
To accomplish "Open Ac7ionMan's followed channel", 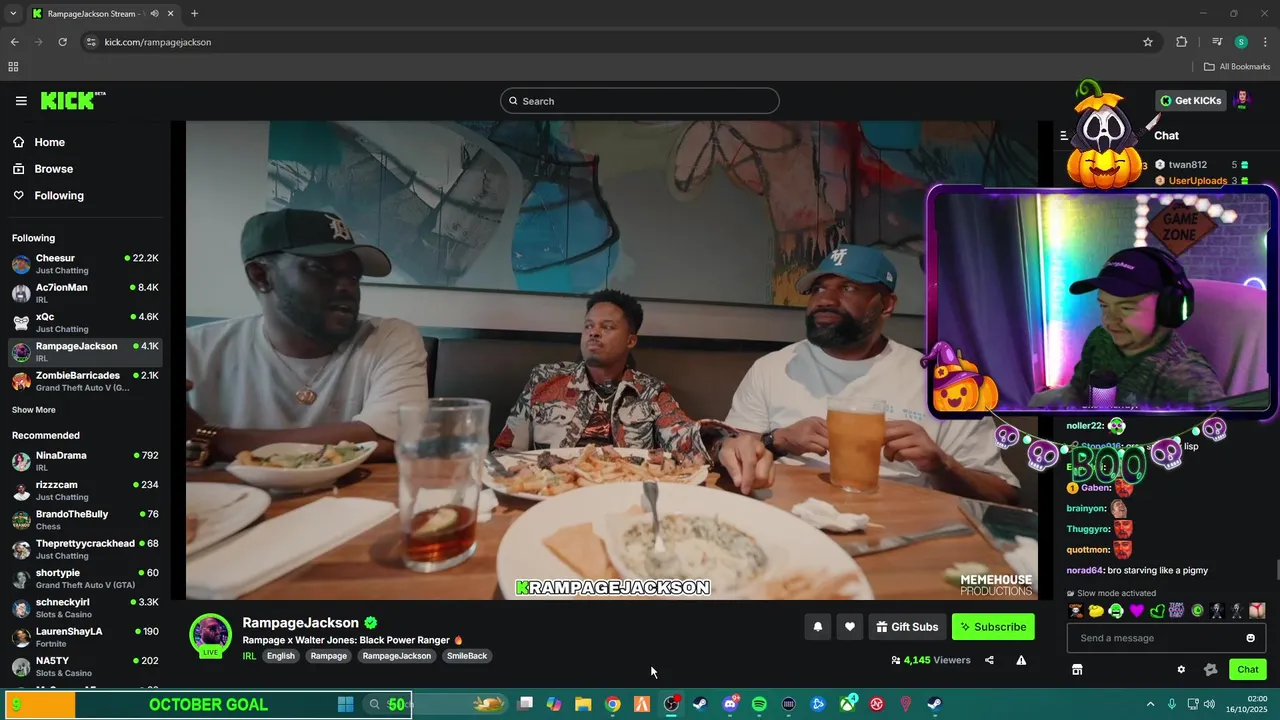I will (85, 293).
